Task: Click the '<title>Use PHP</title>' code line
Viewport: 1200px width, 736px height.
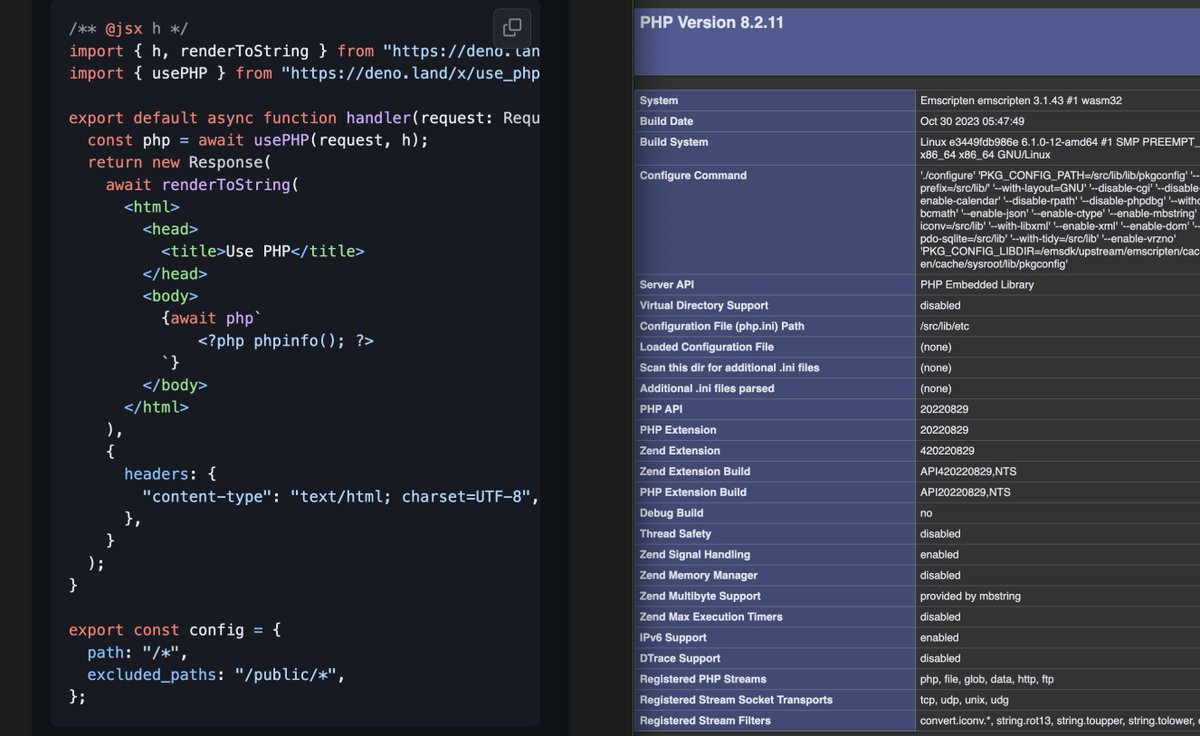Action: [x=263, y=251]
